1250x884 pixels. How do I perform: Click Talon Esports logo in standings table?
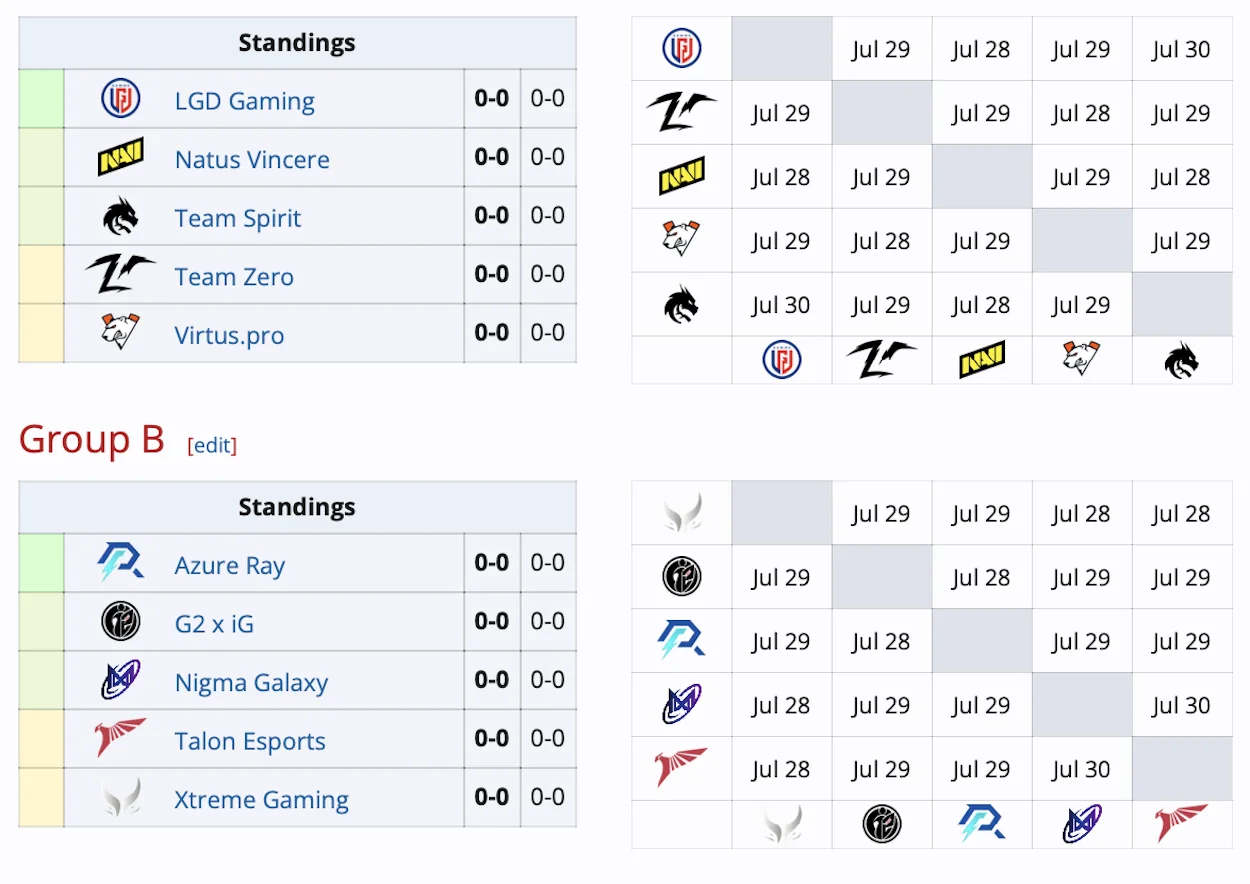coord(120,739)
